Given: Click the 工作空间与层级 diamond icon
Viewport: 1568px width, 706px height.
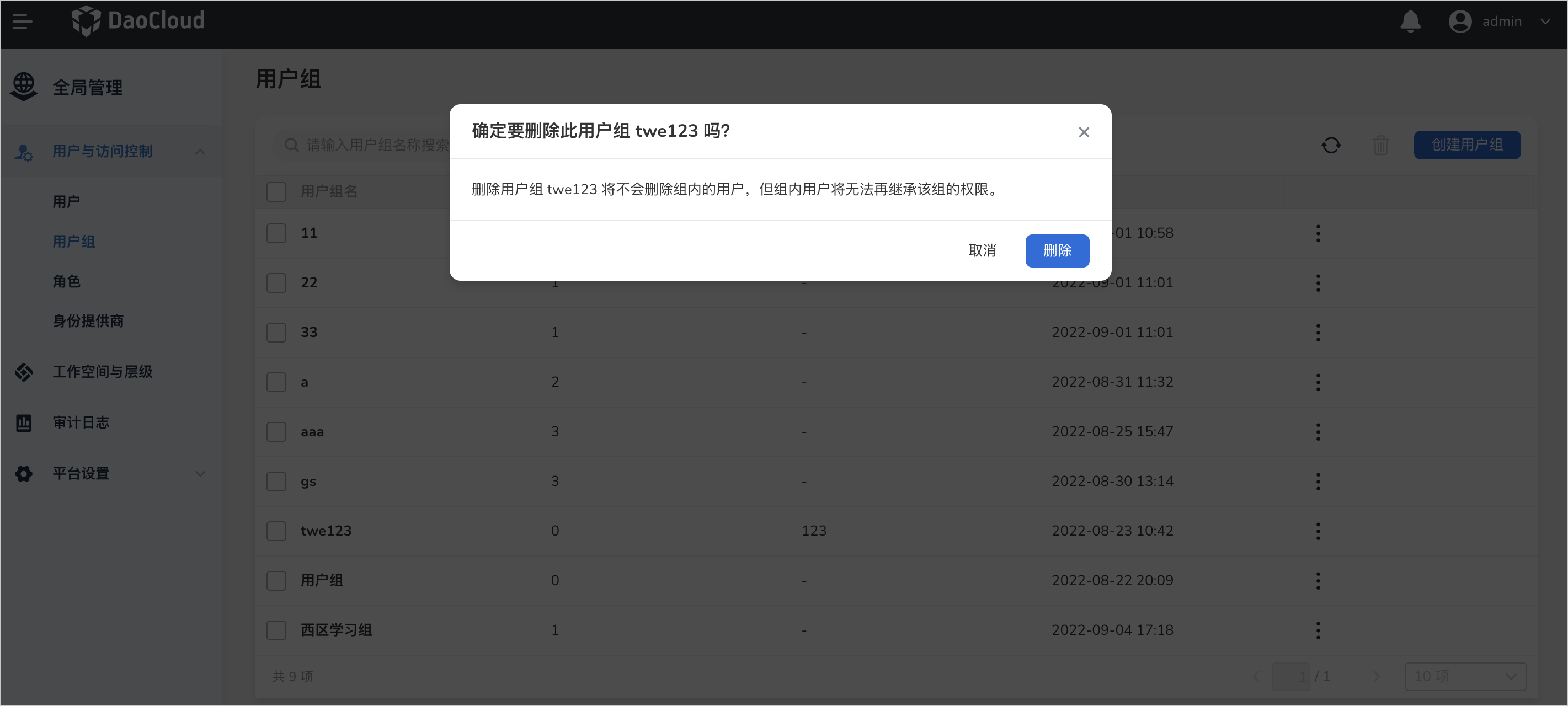Looking at the screenshot, I should pyautogui.click(x=24, y=372).
